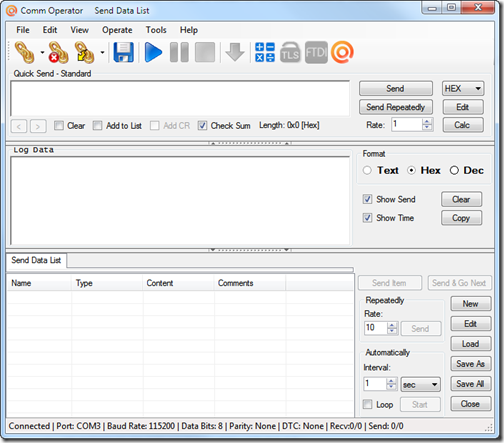Screen dimensions: 504x443
Task: Click the save floppy disk icon
Action: pyautogui.click(x=123, y=52)
